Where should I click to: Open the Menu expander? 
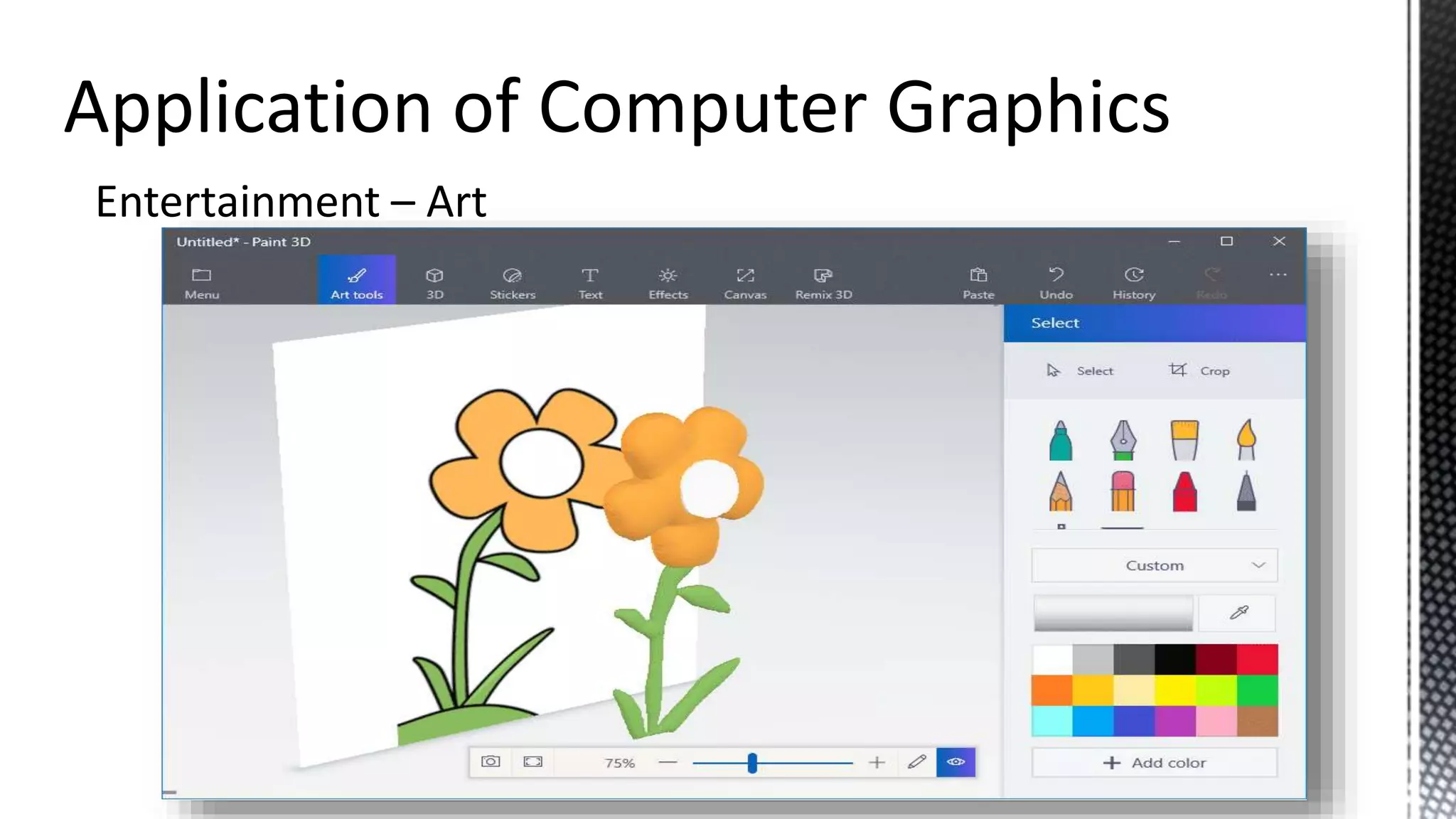pos(202,282)
